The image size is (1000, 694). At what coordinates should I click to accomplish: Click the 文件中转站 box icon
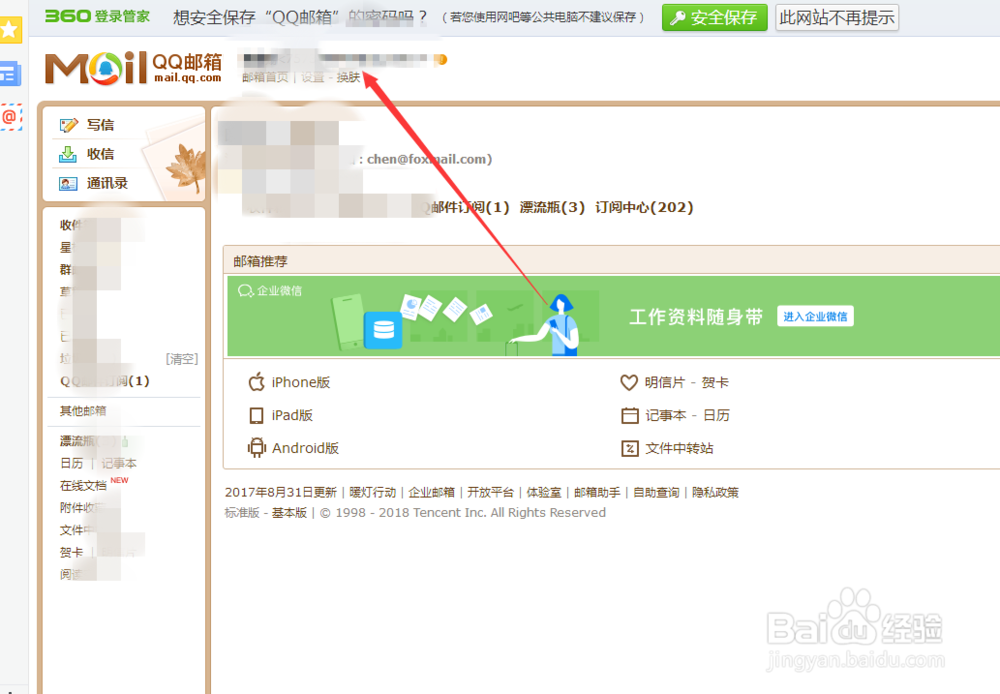pyautogui.click(x=629, y=448)
